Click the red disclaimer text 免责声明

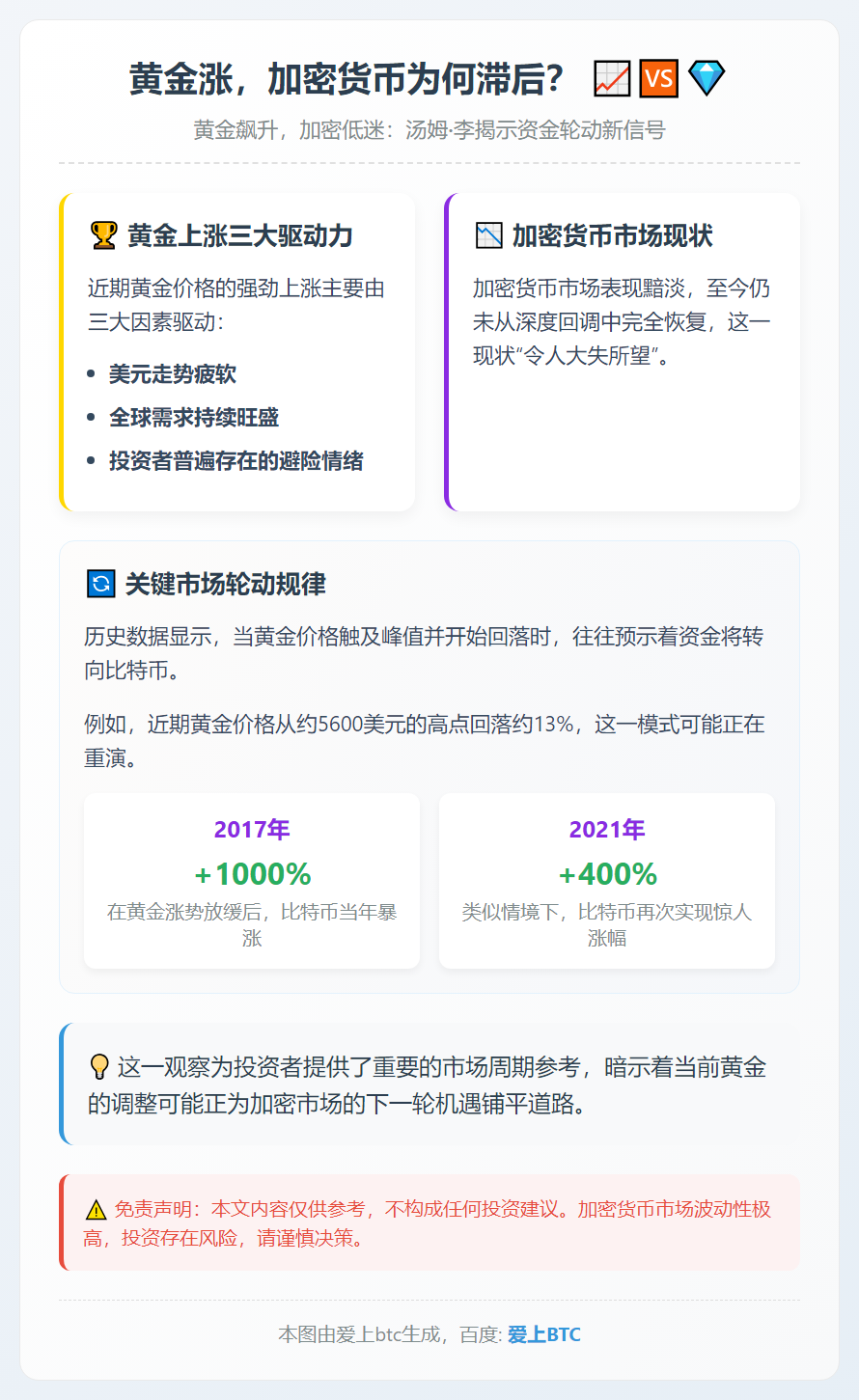(x=428, y=1223)
